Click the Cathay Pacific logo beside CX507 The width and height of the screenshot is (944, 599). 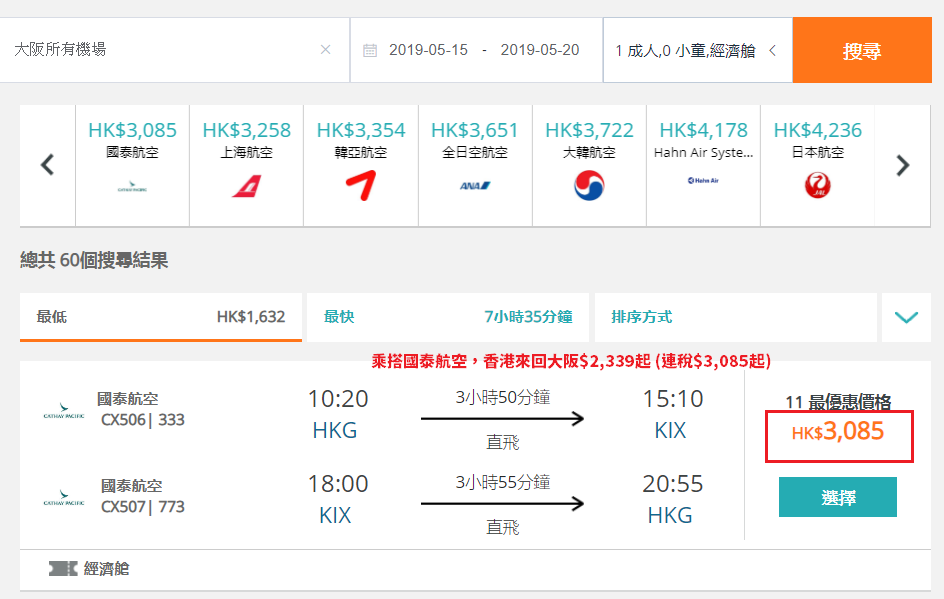64,498
